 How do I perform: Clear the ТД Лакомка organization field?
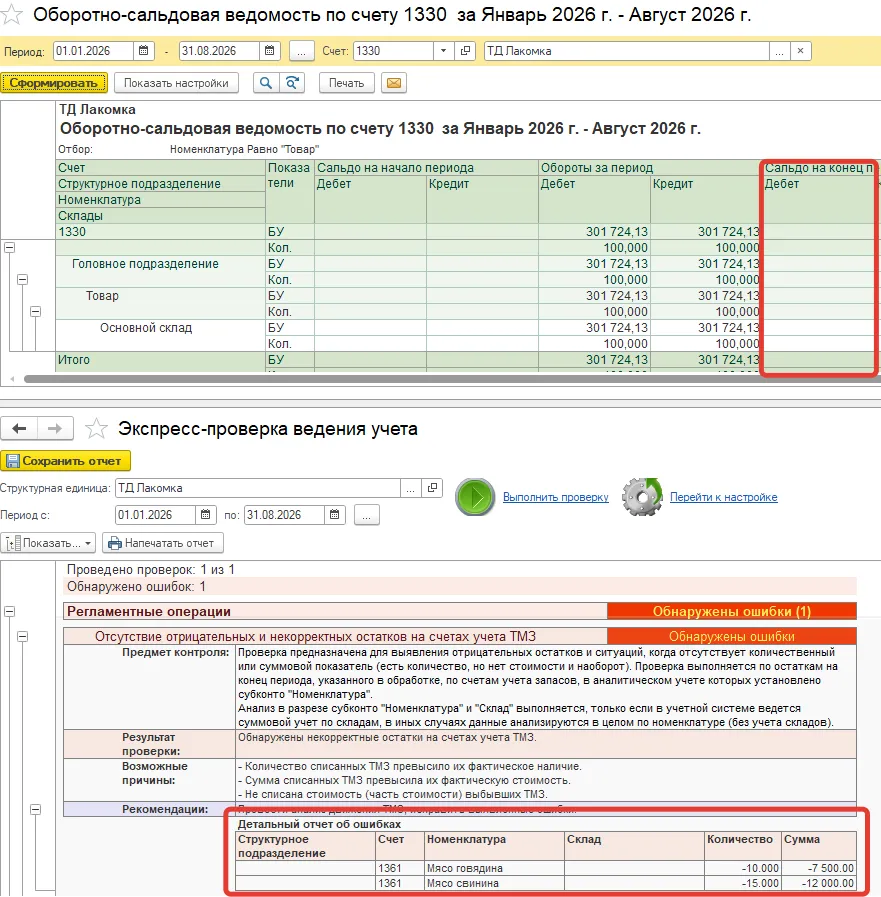(800, 51)
